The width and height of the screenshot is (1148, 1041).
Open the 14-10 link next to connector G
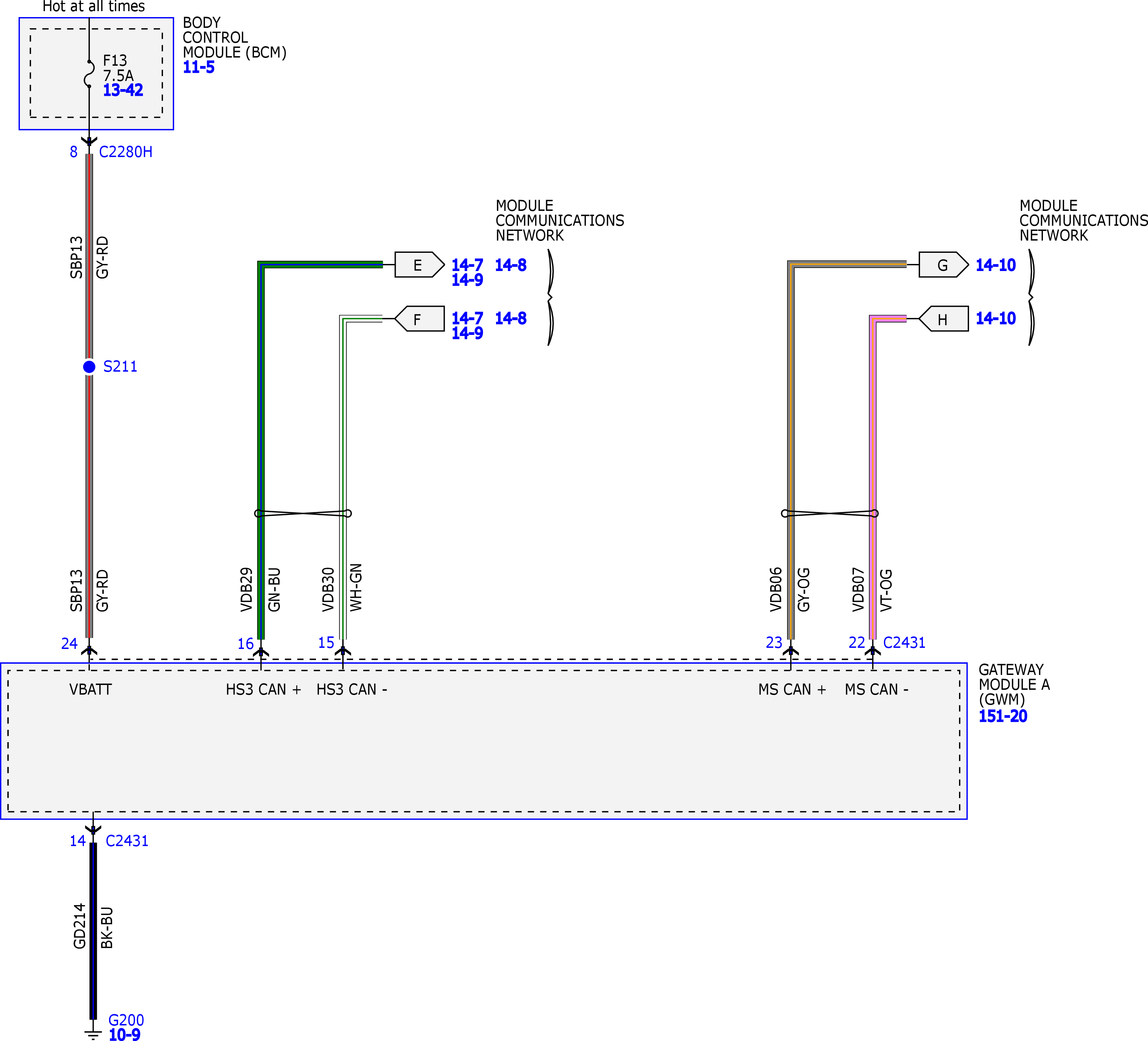pyautogui.click(x=995, y=265)
